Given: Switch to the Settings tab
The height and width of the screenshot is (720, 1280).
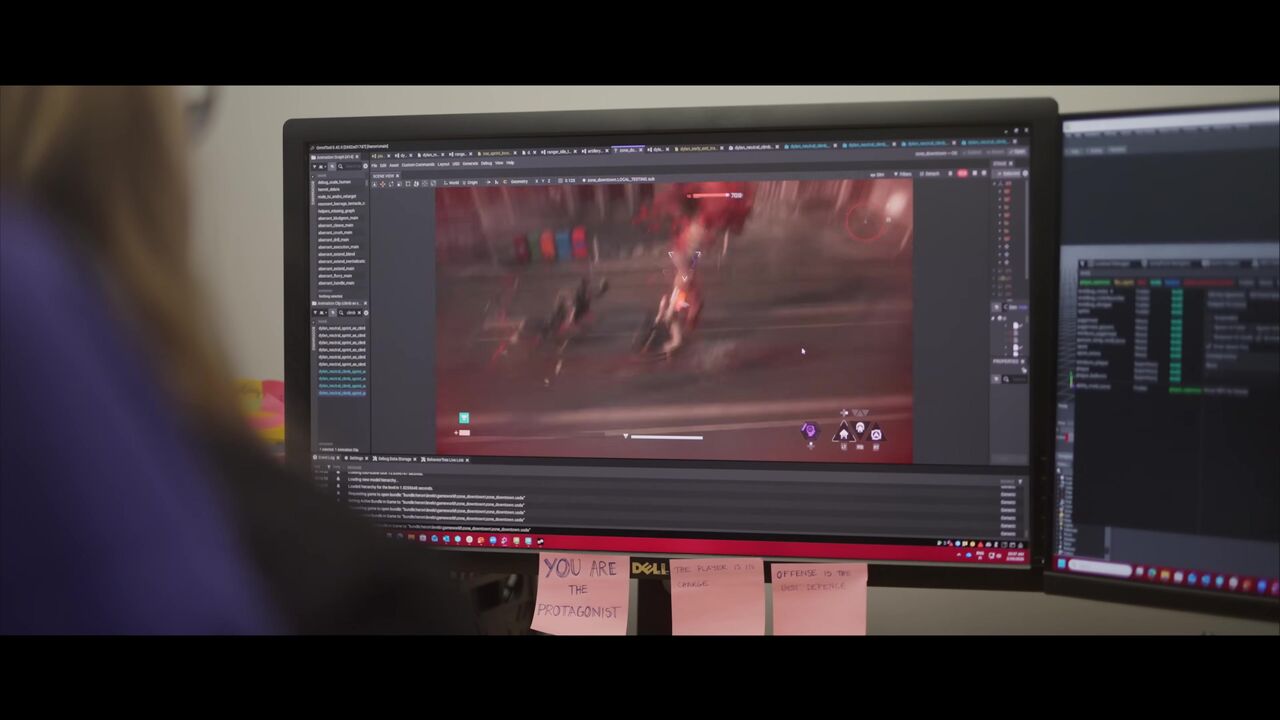Looking at the screenshot, I should pyautogui.click(x=355, y=458).
